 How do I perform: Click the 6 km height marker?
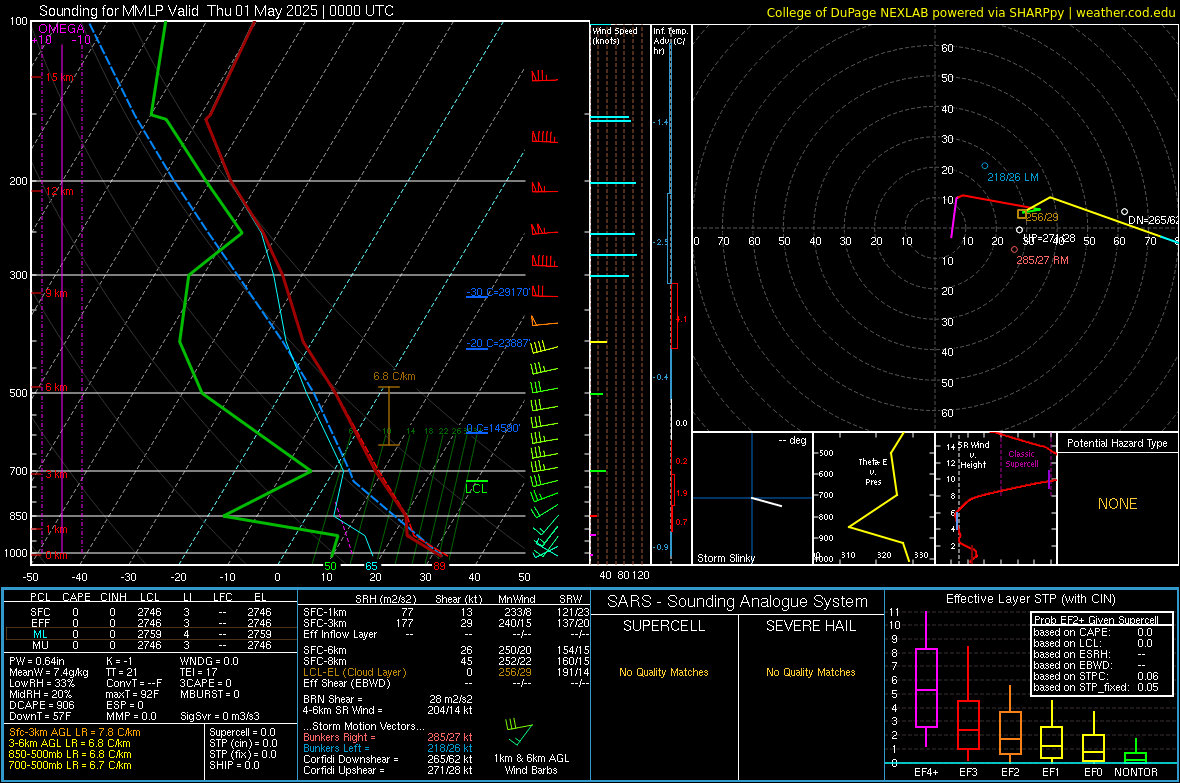point(56,387)
